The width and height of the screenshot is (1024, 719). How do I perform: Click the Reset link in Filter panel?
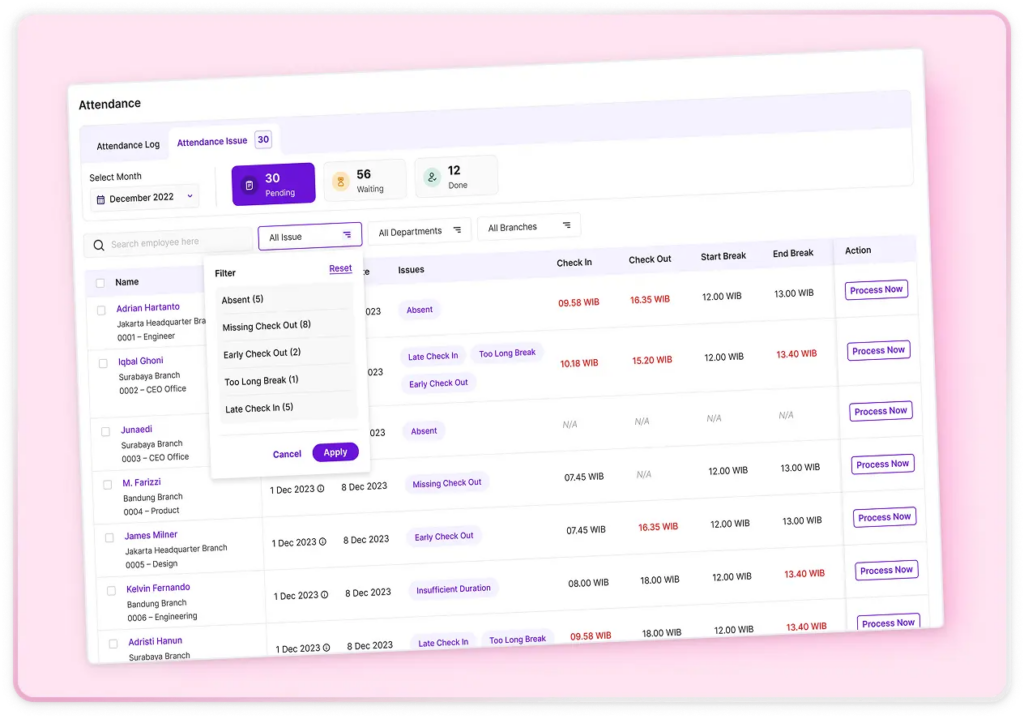tap(340, 268)
